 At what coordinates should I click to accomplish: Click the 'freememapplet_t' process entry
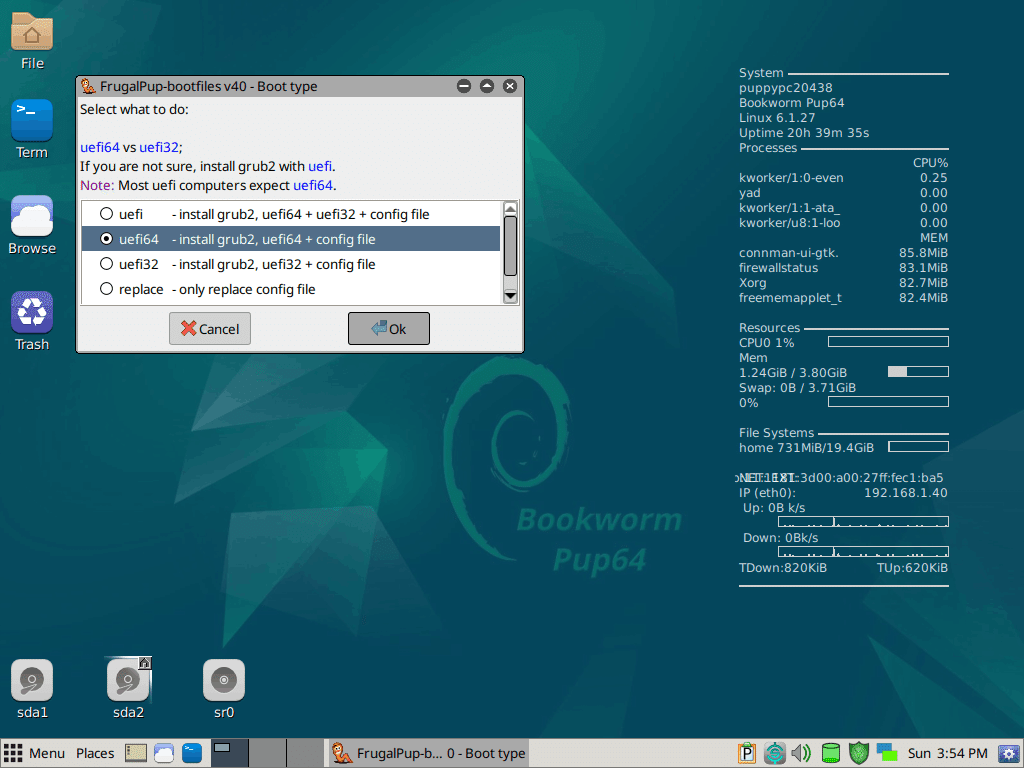(x=790, y=298)
